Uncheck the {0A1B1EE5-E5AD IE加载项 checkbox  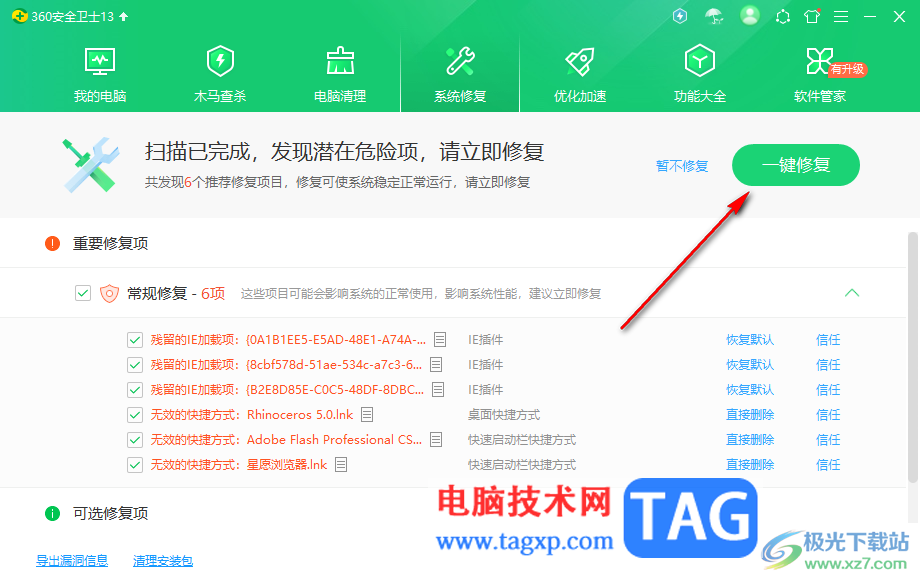tap(135, 340)
